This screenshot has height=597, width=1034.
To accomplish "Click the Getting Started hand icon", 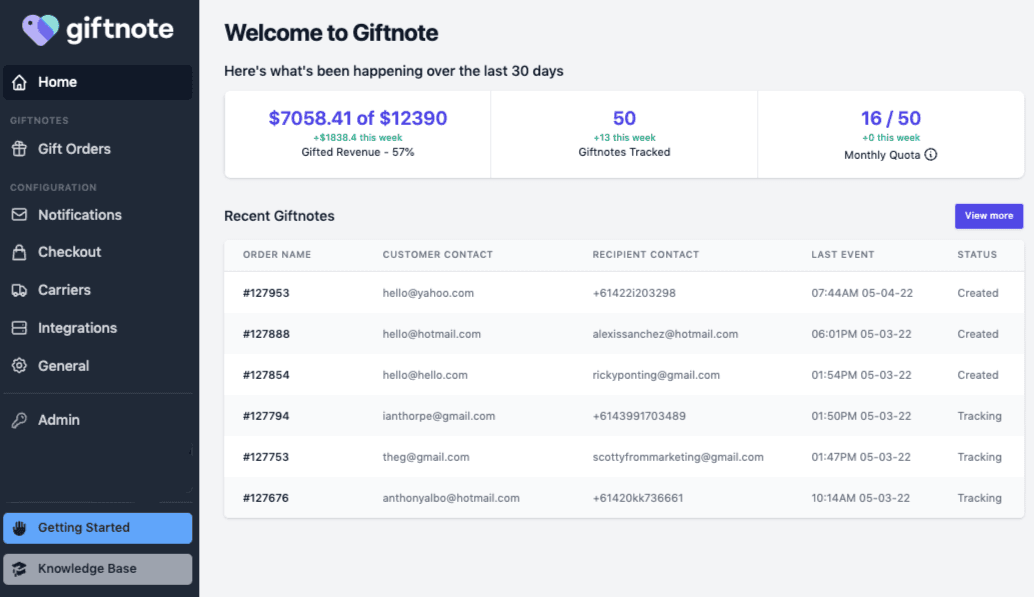I will 19,528.
